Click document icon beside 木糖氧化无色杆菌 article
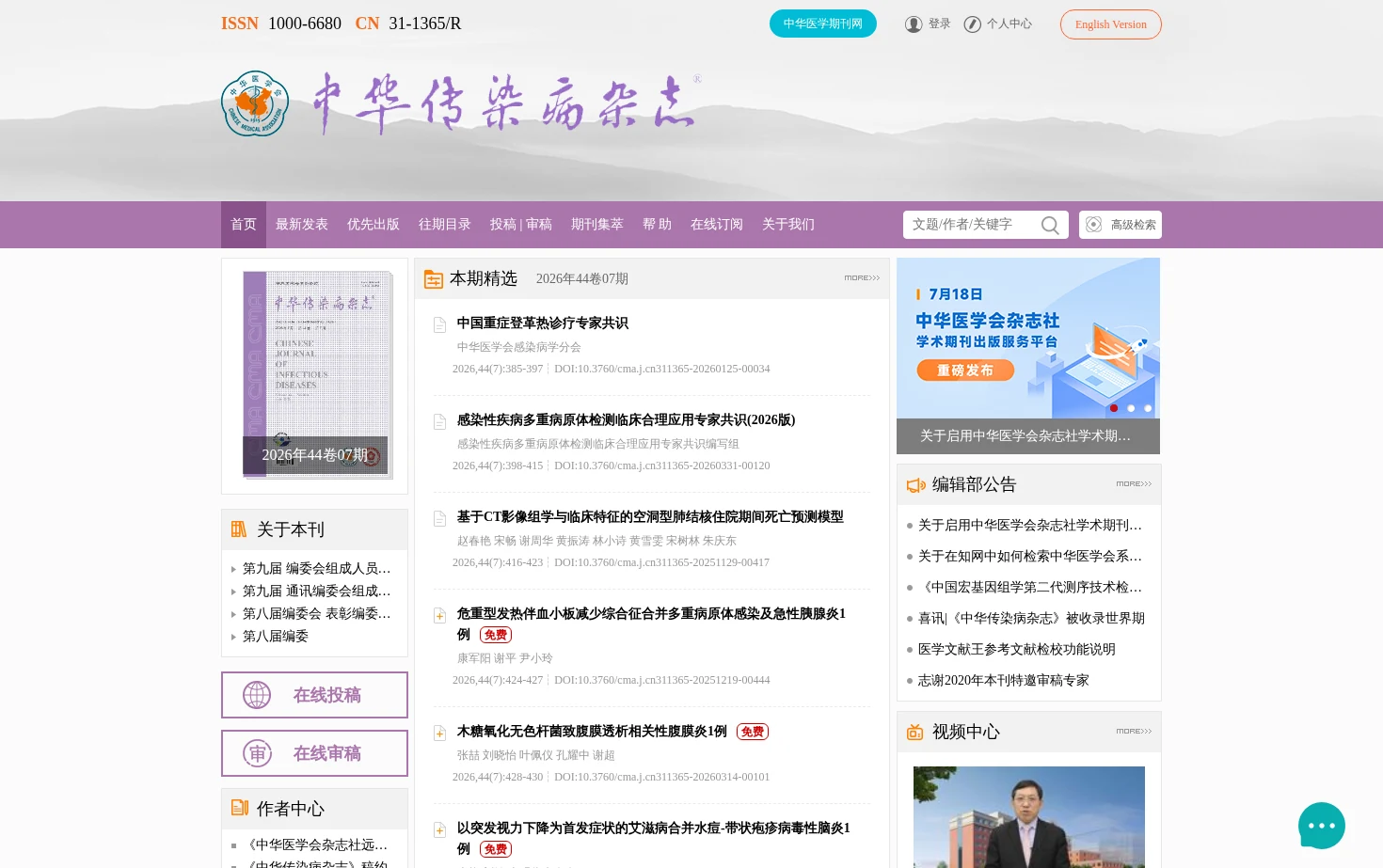Screen dimensions: 1383x868 click(439, 734)
